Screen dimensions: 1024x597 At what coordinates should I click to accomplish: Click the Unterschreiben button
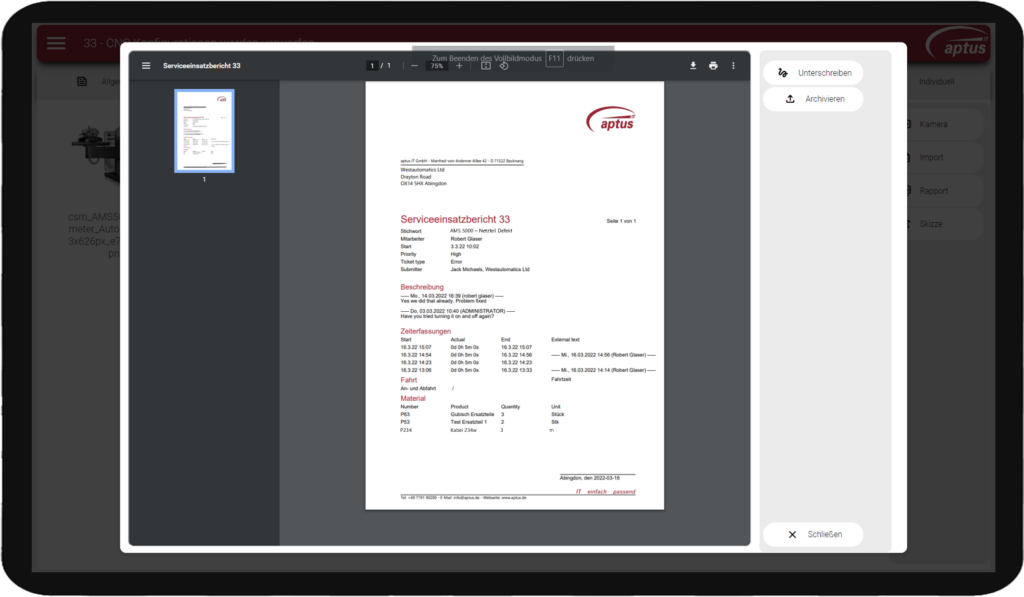coord(813,73)
